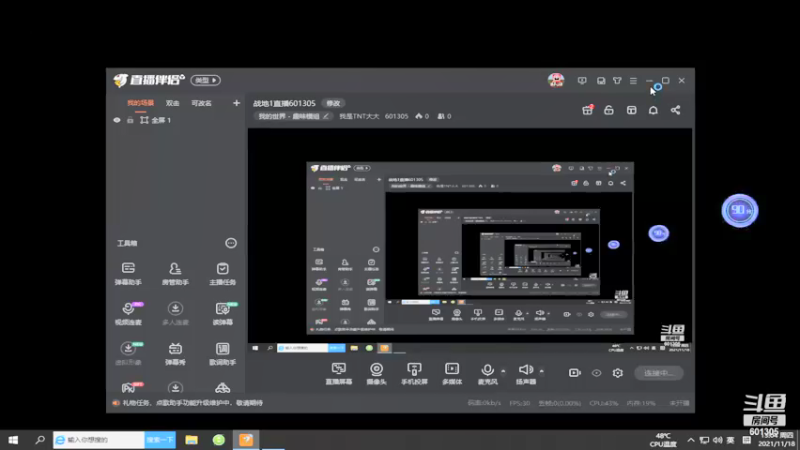Open the 歌词助手 lyrics assistant tool
The width and height of the screenshot is (800, 450).
coord(222,353)
